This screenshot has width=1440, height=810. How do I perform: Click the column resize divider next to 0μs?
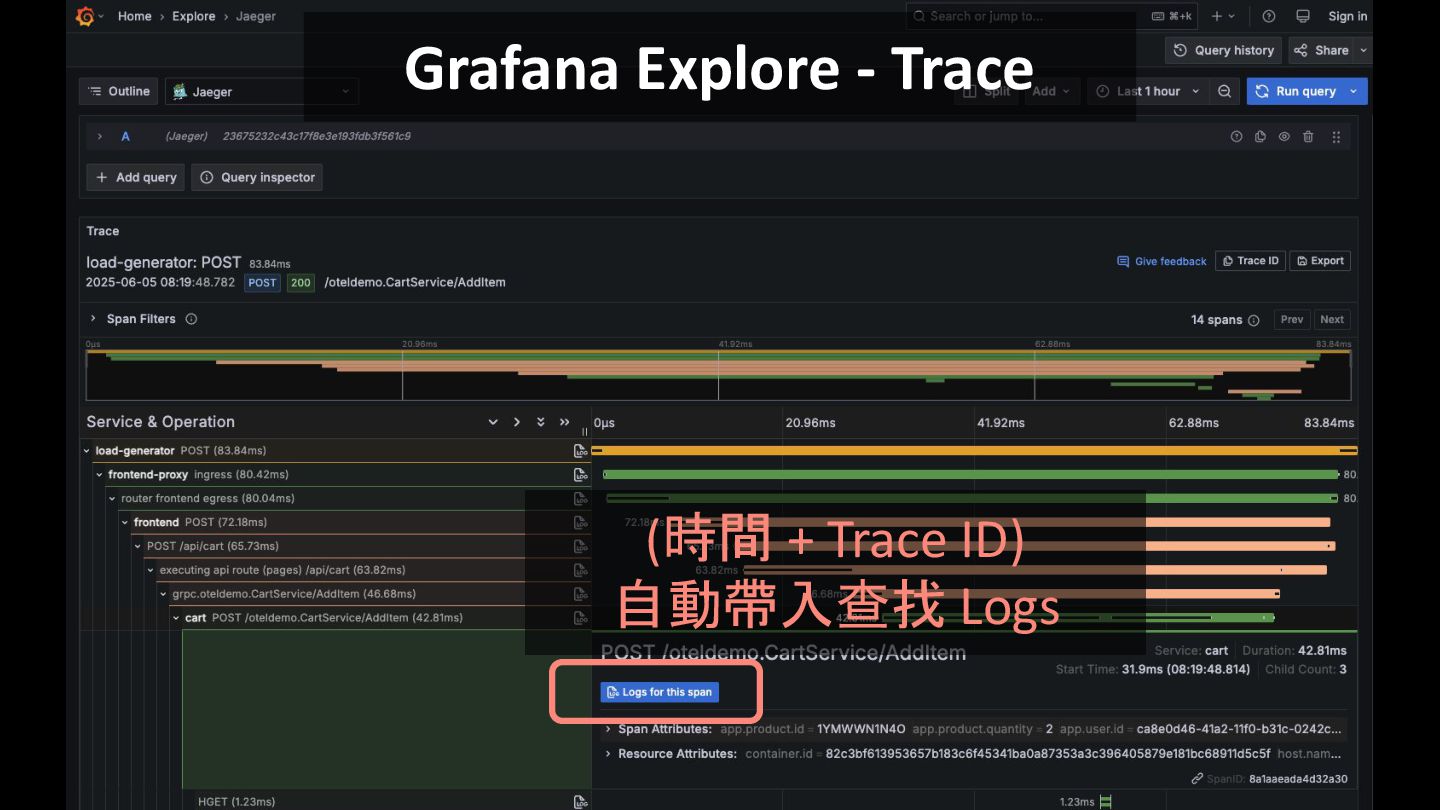(585, 432)
